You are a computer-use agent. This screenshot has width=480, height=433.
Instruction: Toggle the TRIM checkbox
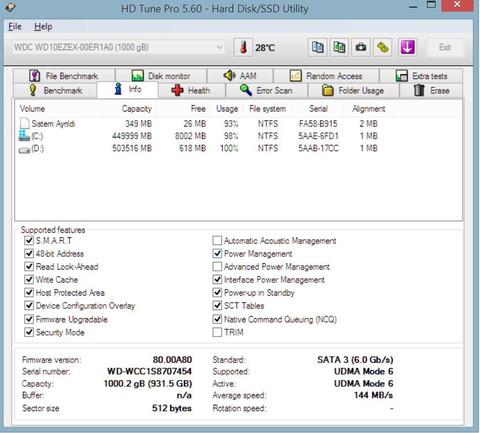pyautogui.click(x=217, y=332)
